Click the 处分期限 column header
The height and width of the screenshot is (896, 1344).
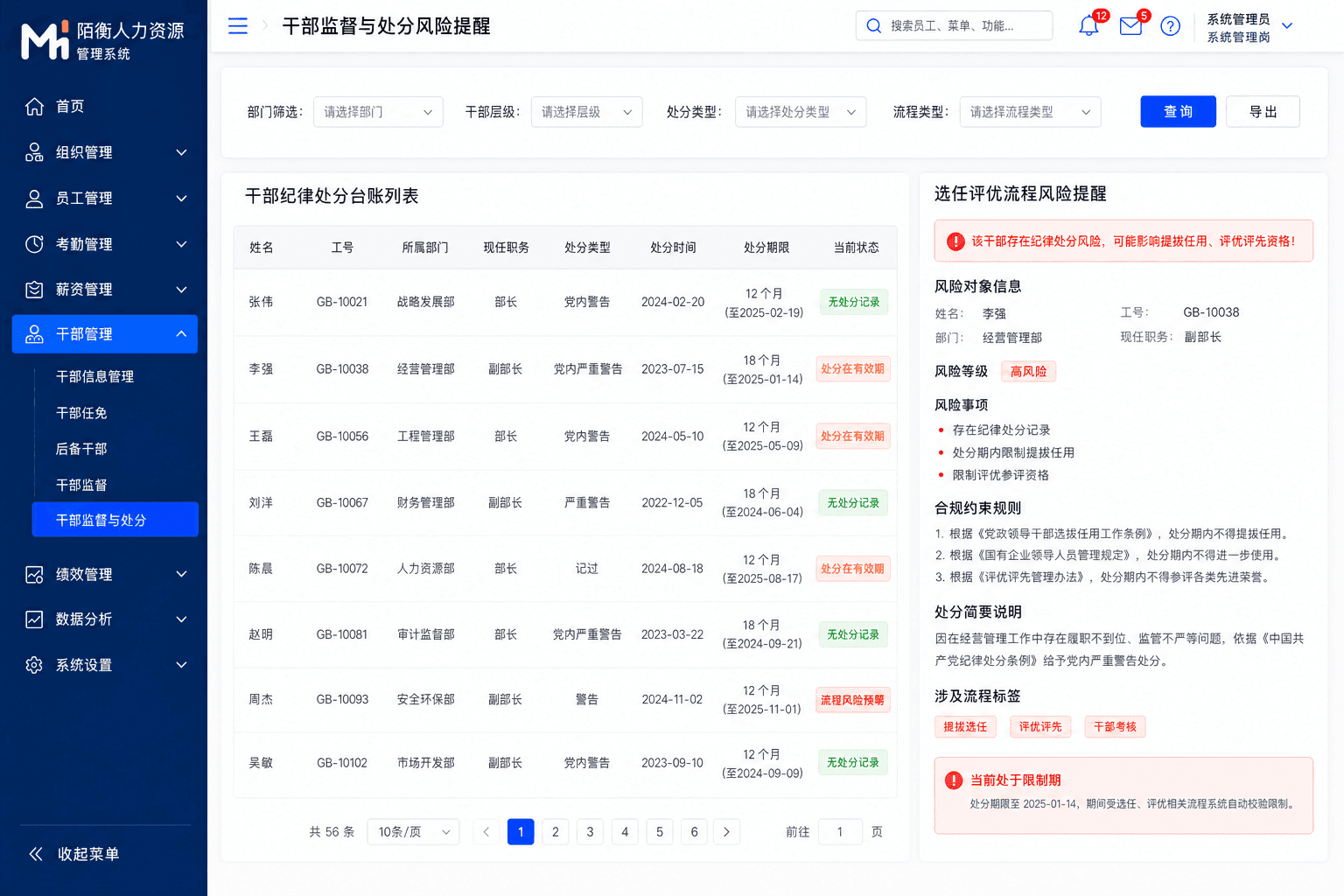tap(766, 248)
